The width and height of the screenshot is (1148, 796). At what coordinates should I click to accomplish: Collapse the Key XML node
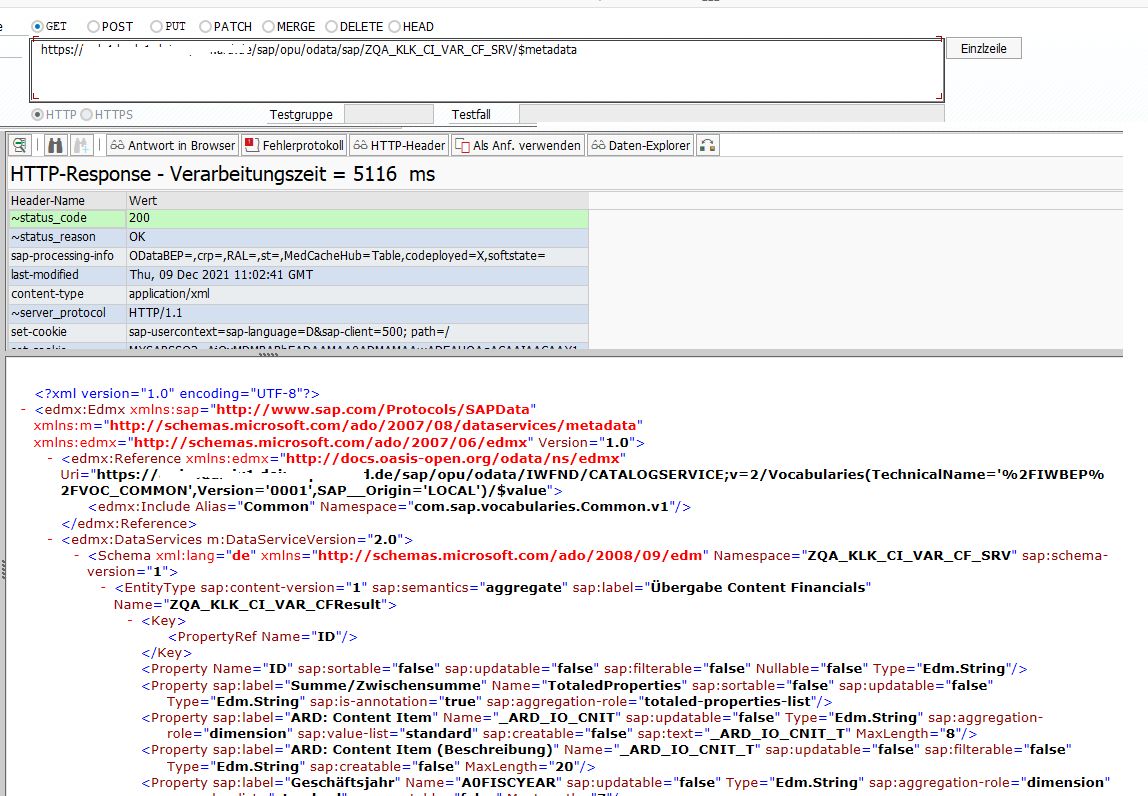tap(131, 621)
